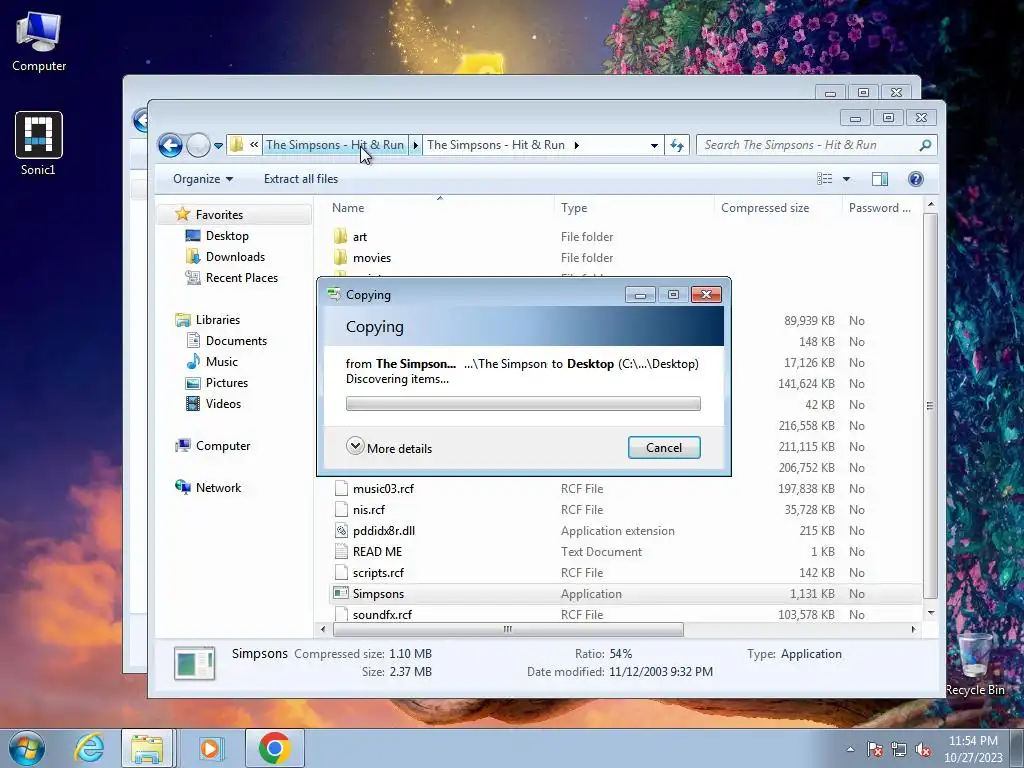Click the Copying progress bar
The height and width of the screenshot is (768, 1024).
(x=523, y=404)
